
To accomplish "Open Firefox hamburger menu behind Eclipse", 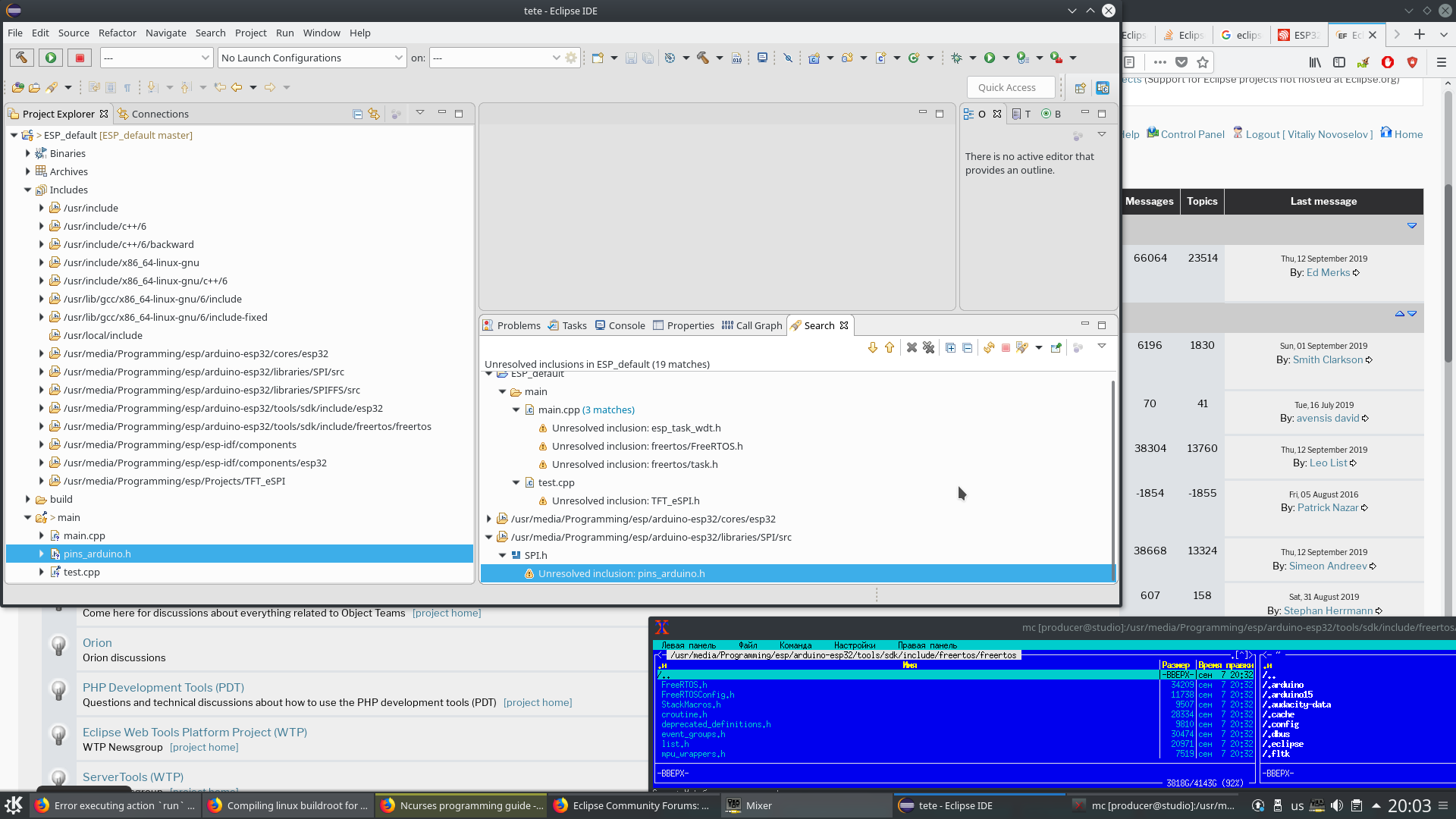I will (x=1442, y=62).
